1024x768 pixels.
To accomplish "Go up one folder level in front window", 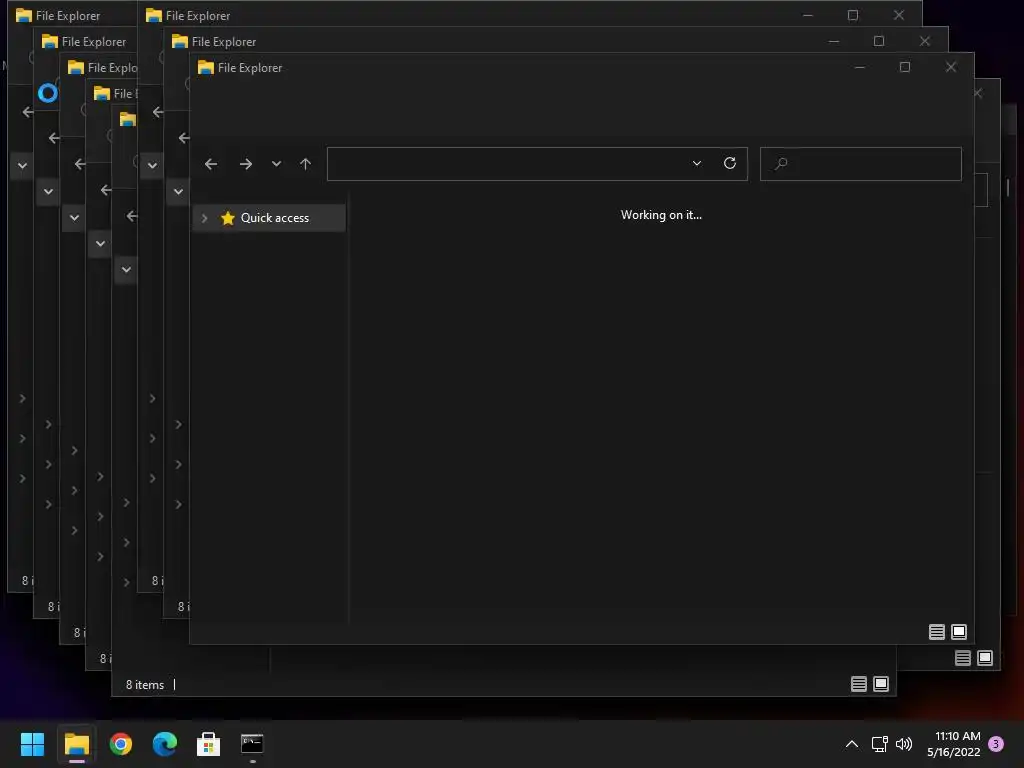I will [x=305, y=164].
